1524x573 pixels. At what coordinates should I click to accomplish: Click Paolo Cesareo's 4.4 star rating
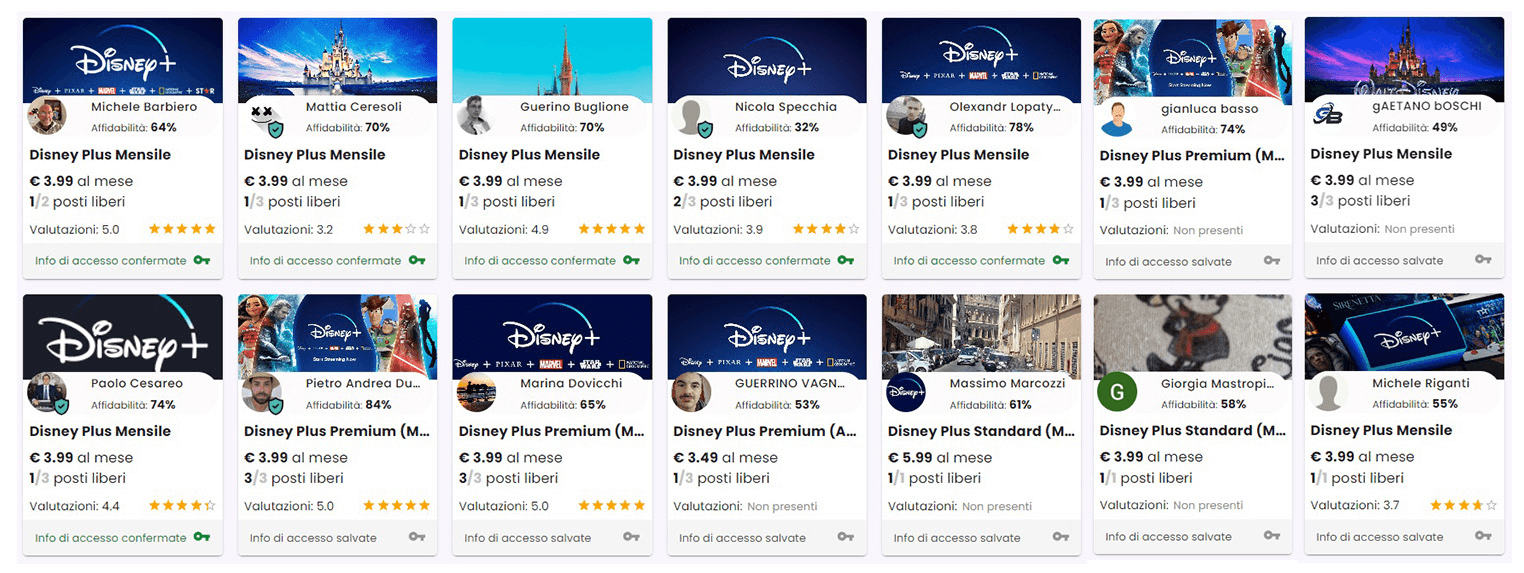[x=182, y=506]
